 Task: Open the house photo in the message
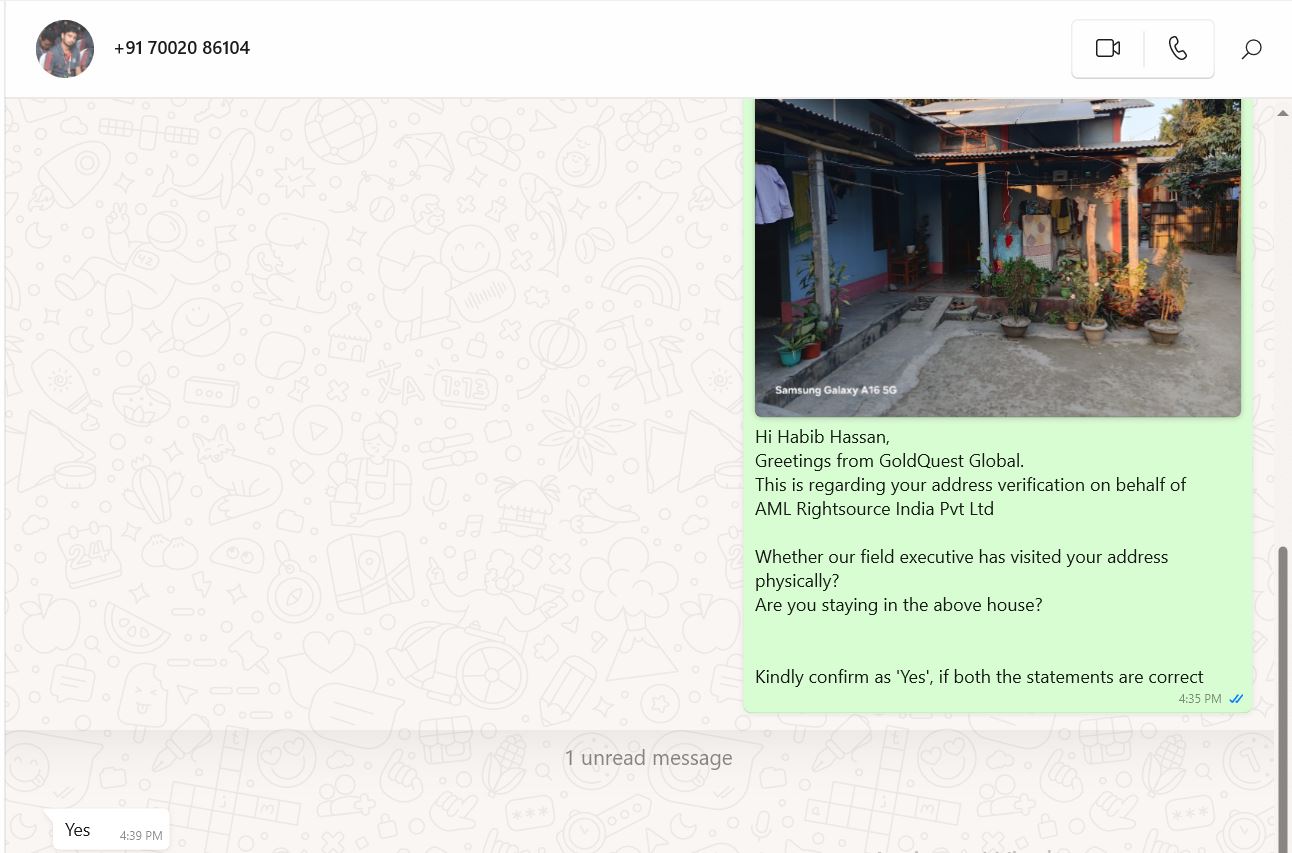(x=998, y=258)
